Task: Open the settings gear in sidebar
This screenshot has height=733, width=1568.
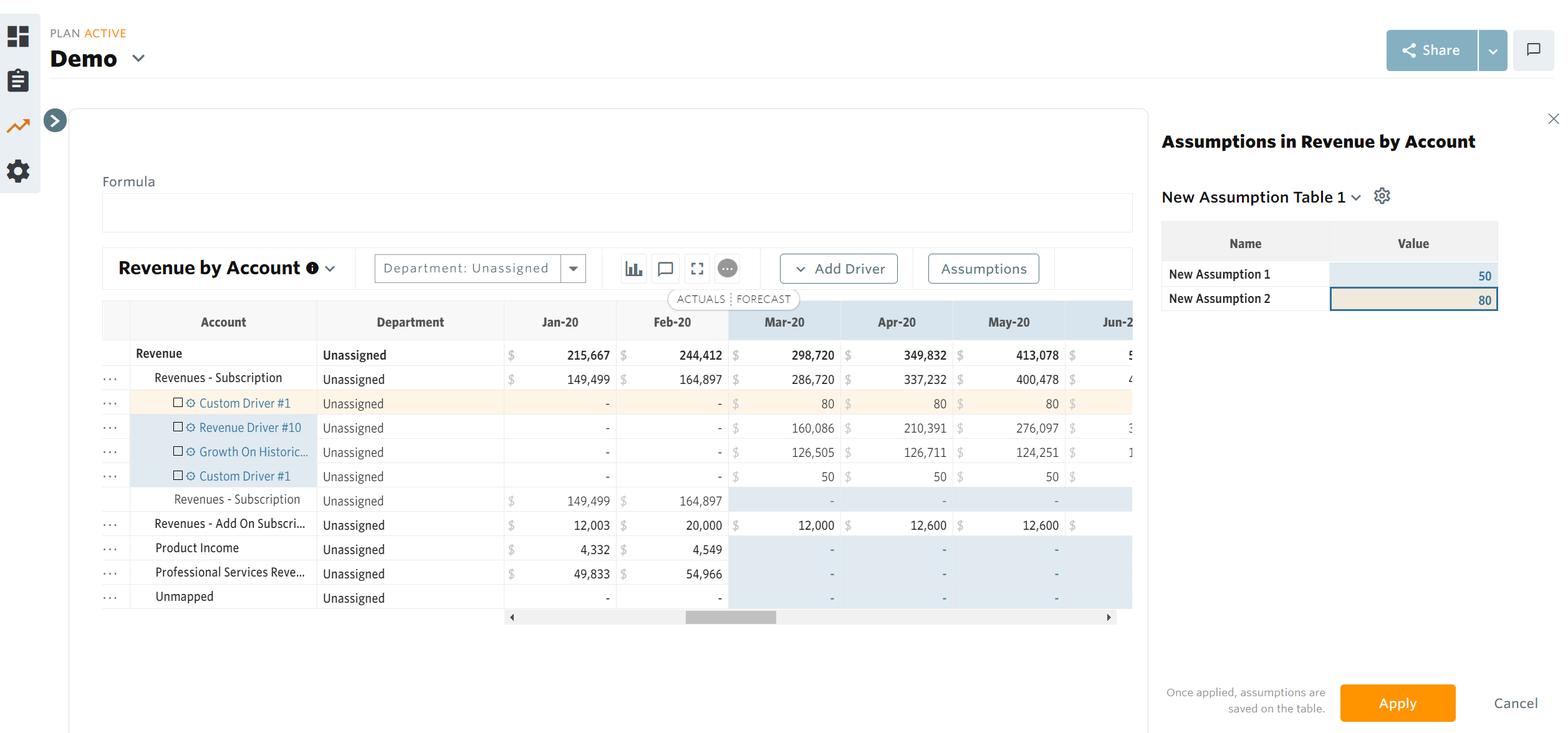Action: [x=18, y=171]
